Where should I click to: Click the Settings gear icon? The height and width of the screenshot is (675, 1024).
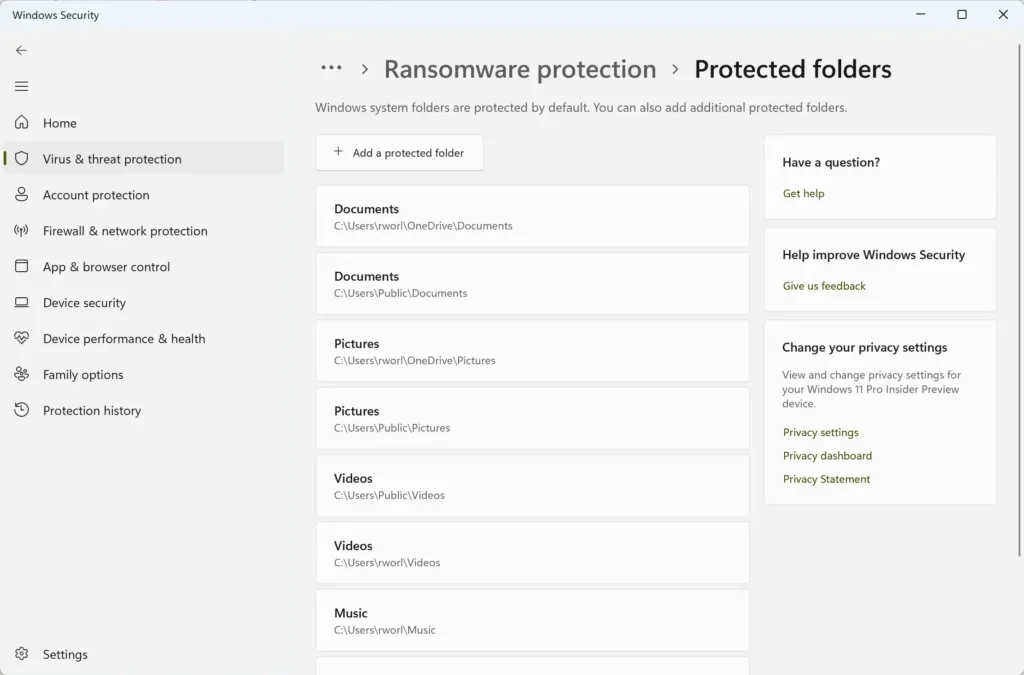[22, 653]
